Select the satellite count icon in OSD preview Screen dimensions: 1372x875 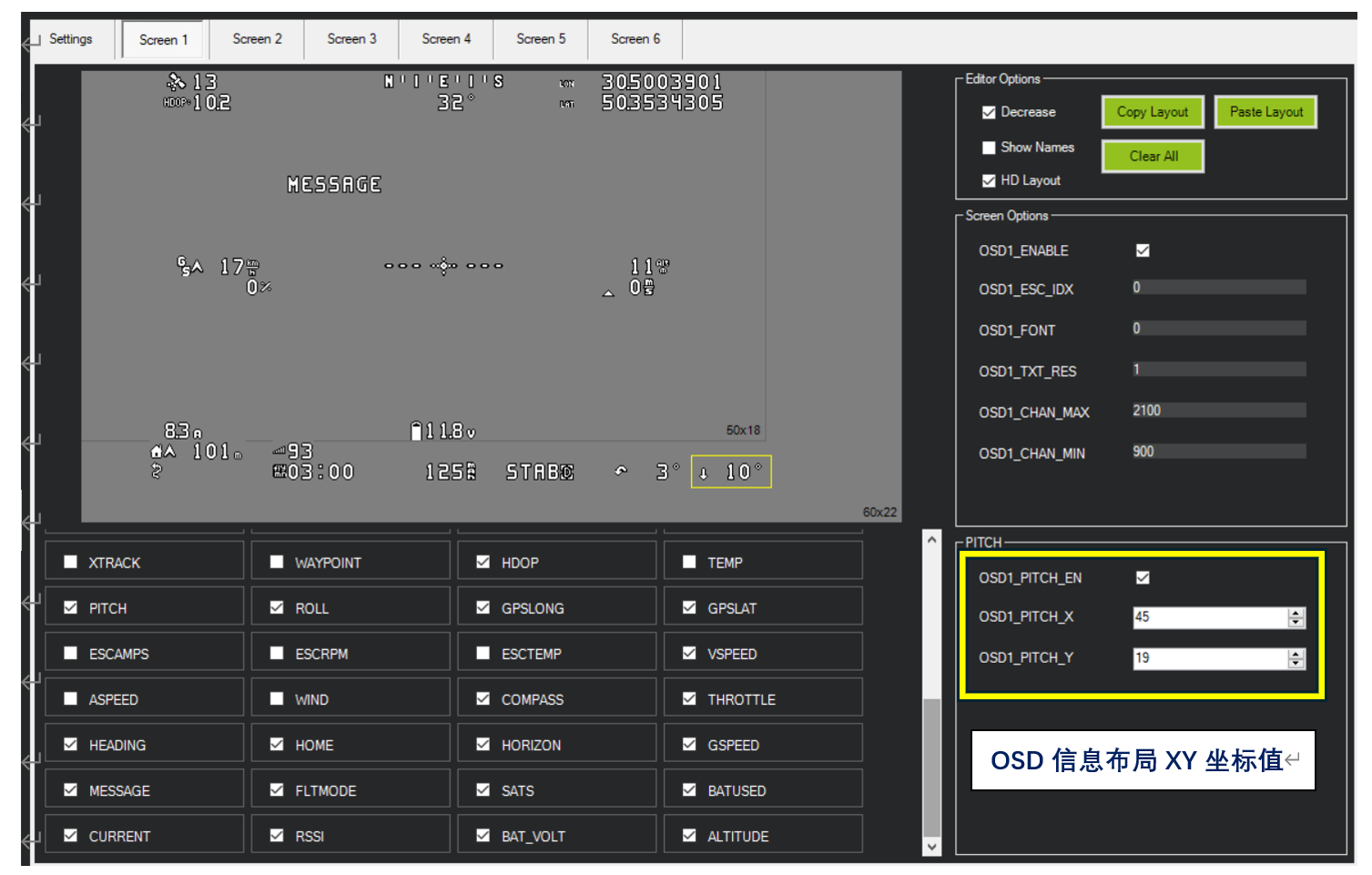click(x=177, y=82)
